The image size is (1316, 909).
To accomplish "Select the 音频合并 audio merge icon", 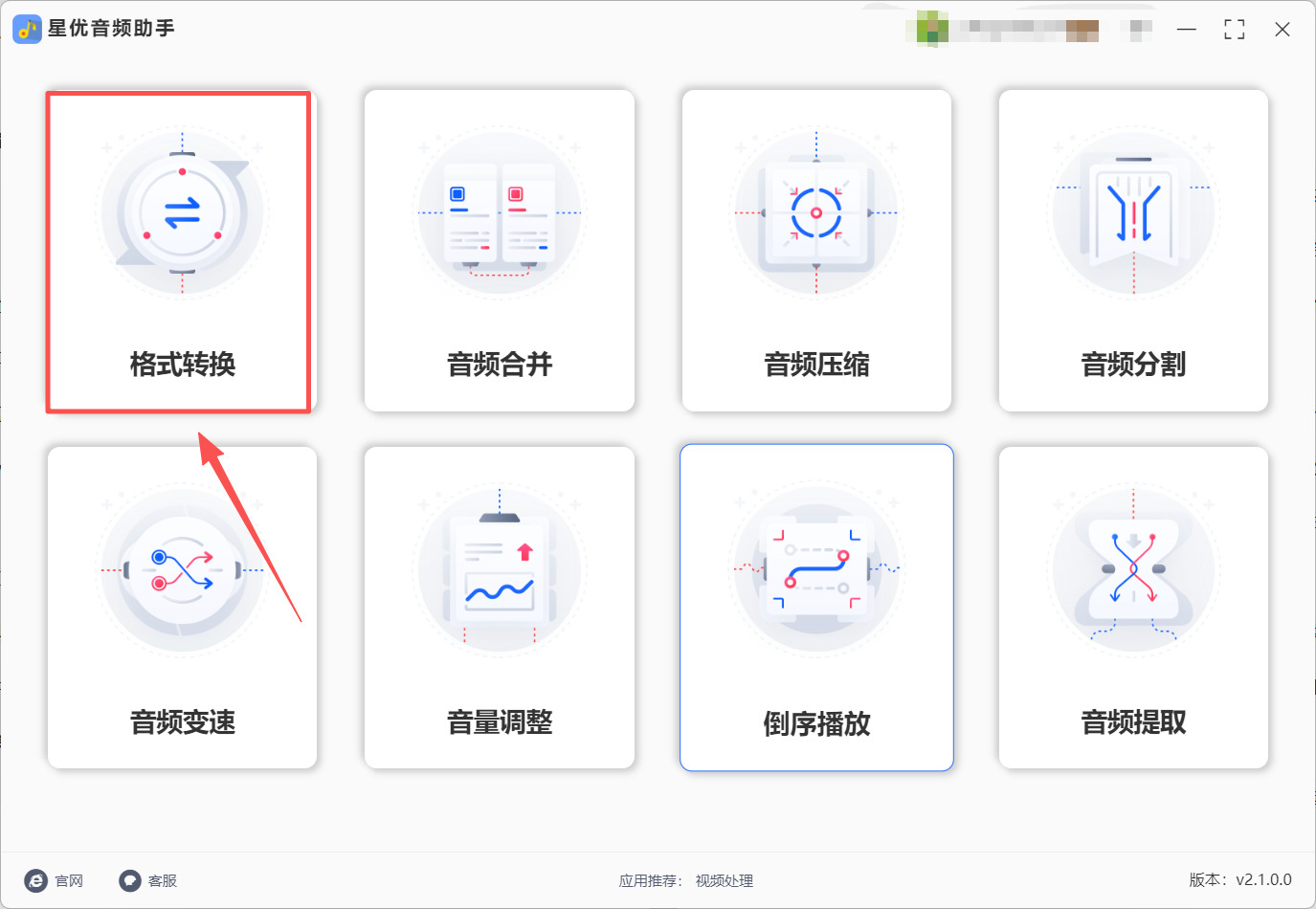I will [x=500, y=212].
